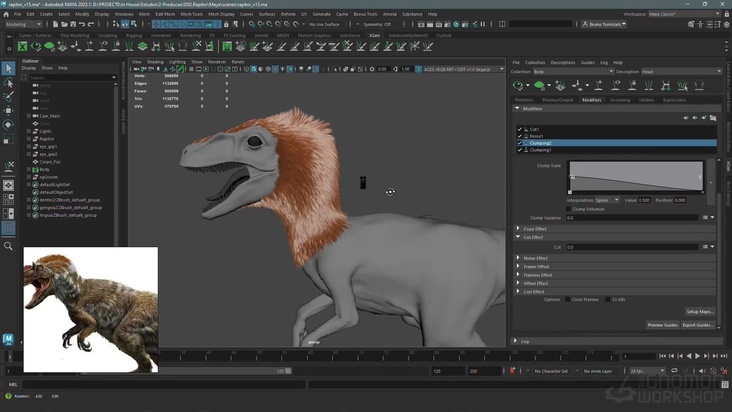Click the Lasso select tool
Image resolution: width=732 pixels, height=412 pixels.
click(x=8, y=83)
